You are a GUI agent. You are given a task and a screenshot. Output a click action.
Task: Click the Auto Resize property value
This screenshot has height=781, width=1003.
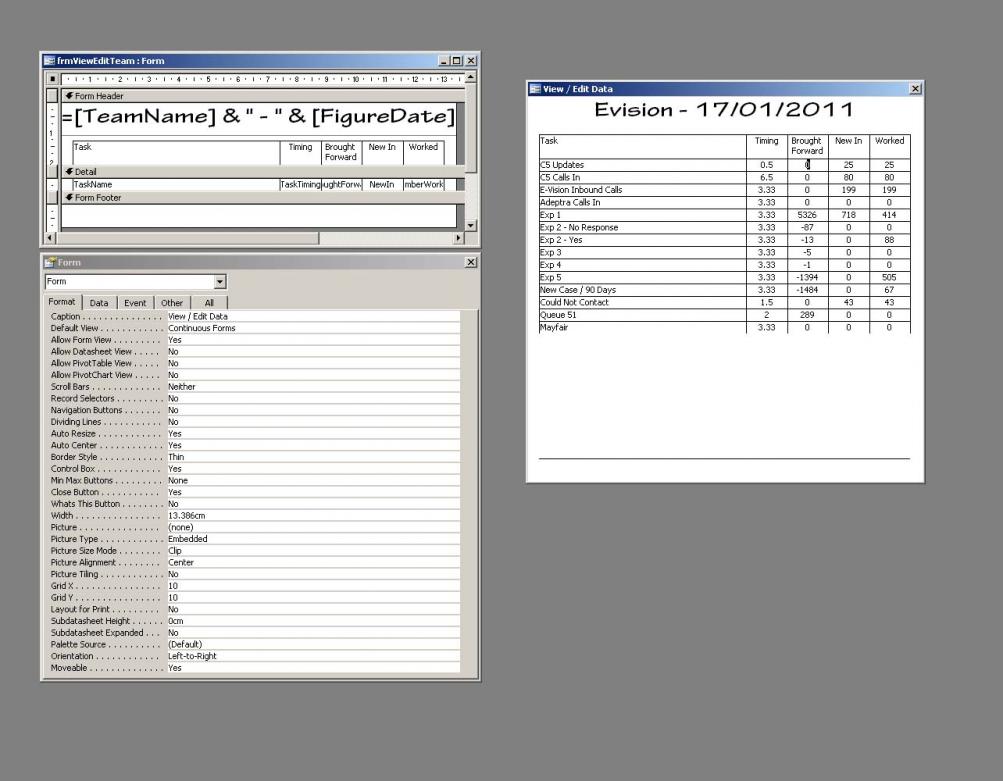(x=313, y=434)
